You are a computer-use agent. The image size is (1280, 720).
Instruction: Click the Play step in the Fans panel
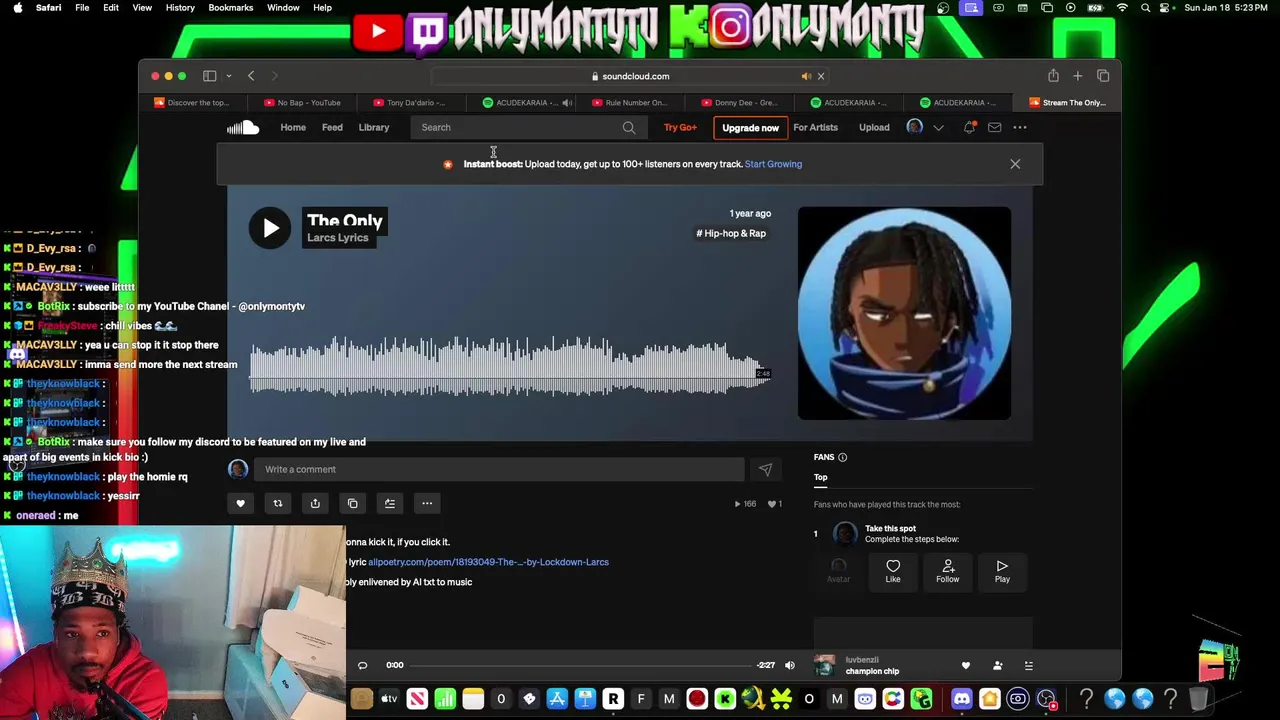tap(1002, 571)
